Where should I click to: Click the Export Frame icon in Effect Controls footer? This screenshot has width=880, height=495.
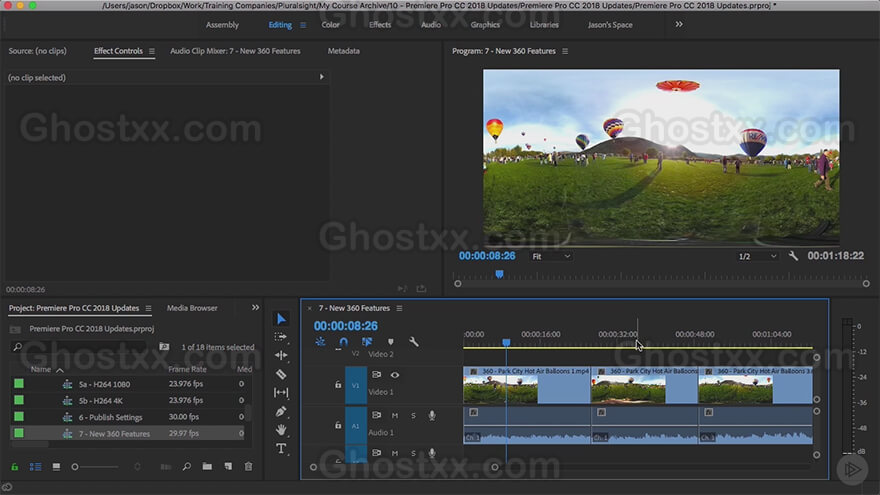click(x=421, y=288)
